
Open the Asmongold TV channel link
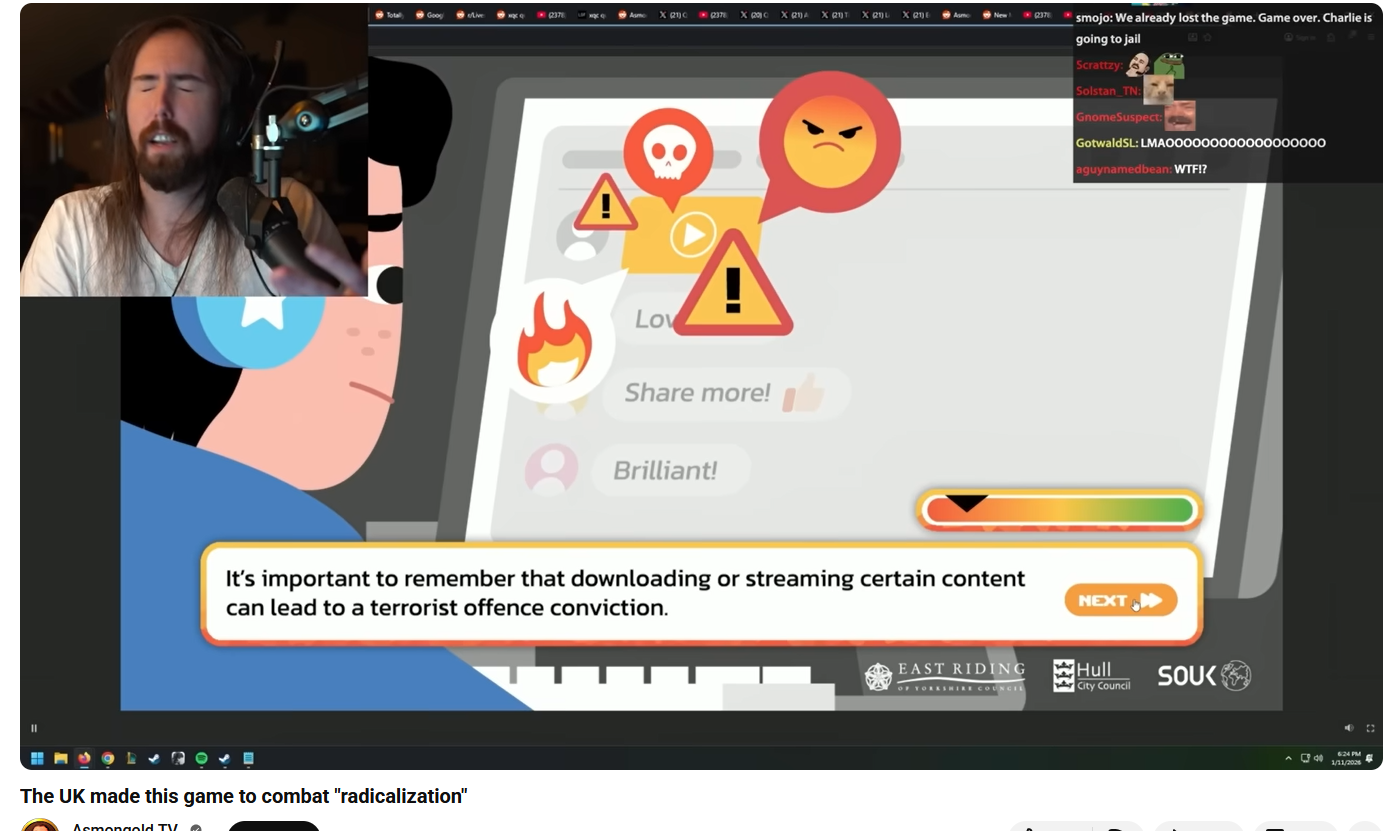click(124, 826)
